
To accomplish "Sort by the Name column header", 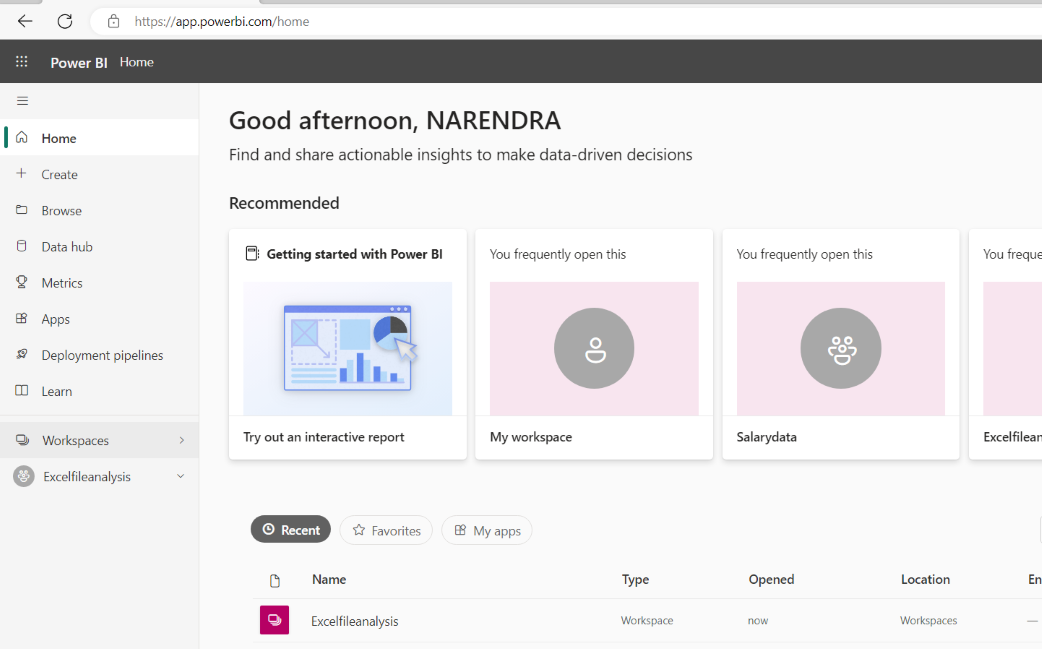I will coord(329,579).
